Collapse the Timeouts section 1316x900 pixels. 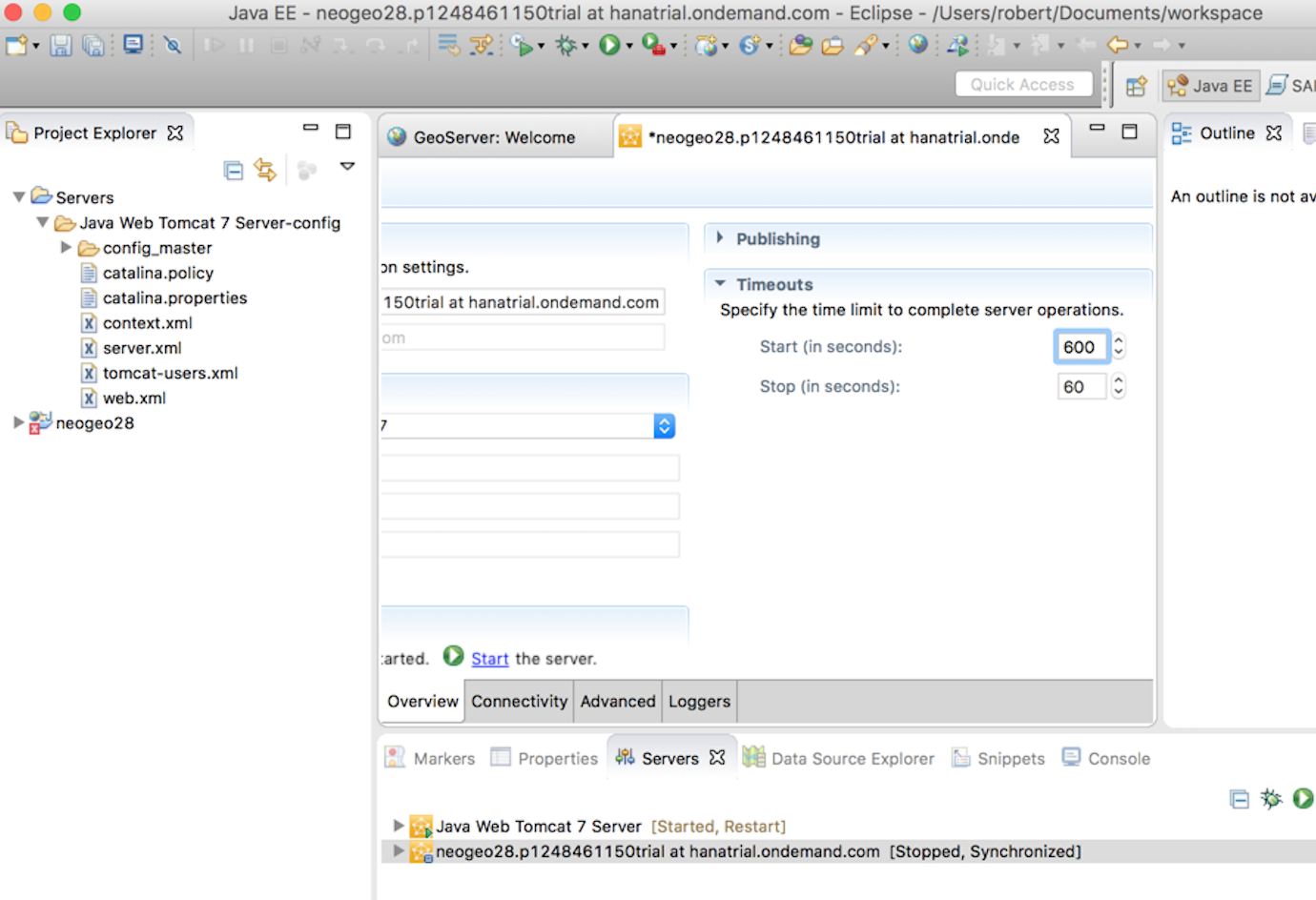click(x=720, y=283)
